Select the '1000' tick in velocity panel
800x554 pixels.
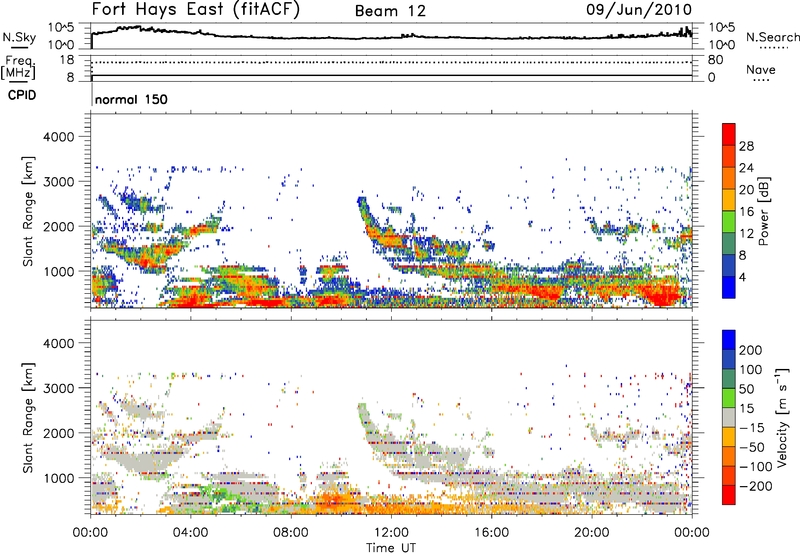(58, 478)
